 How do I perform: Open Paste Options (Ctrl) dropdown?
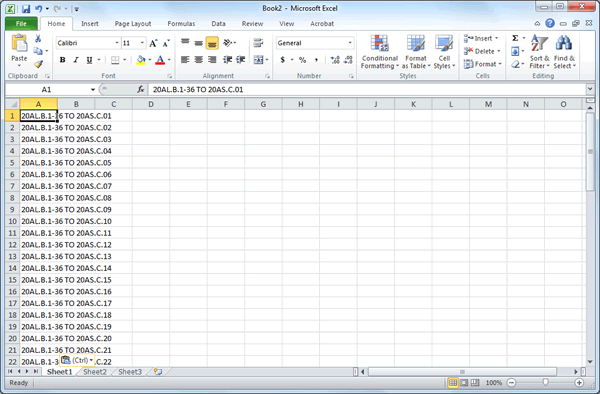click(x=77, y=360)
